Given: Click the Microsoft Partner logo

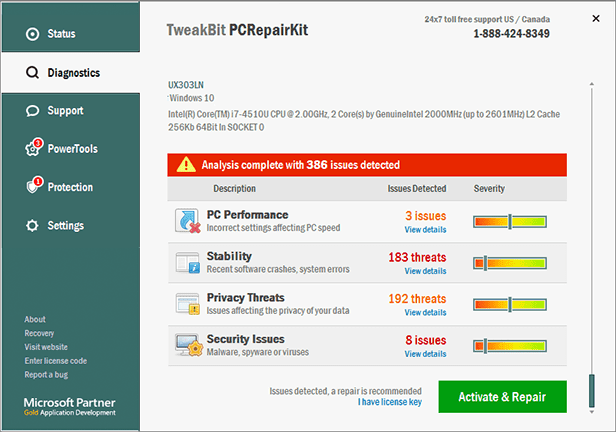Looking at the screenshot, I should (x=70, y=406).
